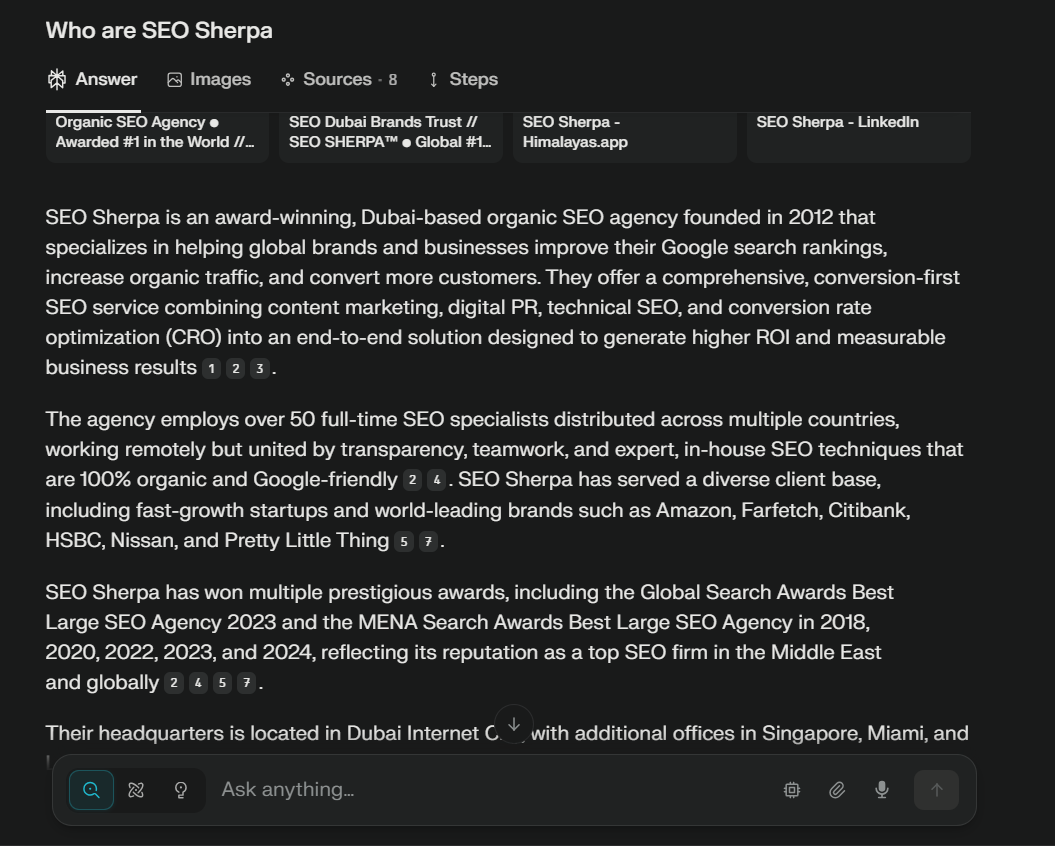1055x846 pixels.
Task: Click the Sources tab dots icon
Action: (x=288, y=80)
